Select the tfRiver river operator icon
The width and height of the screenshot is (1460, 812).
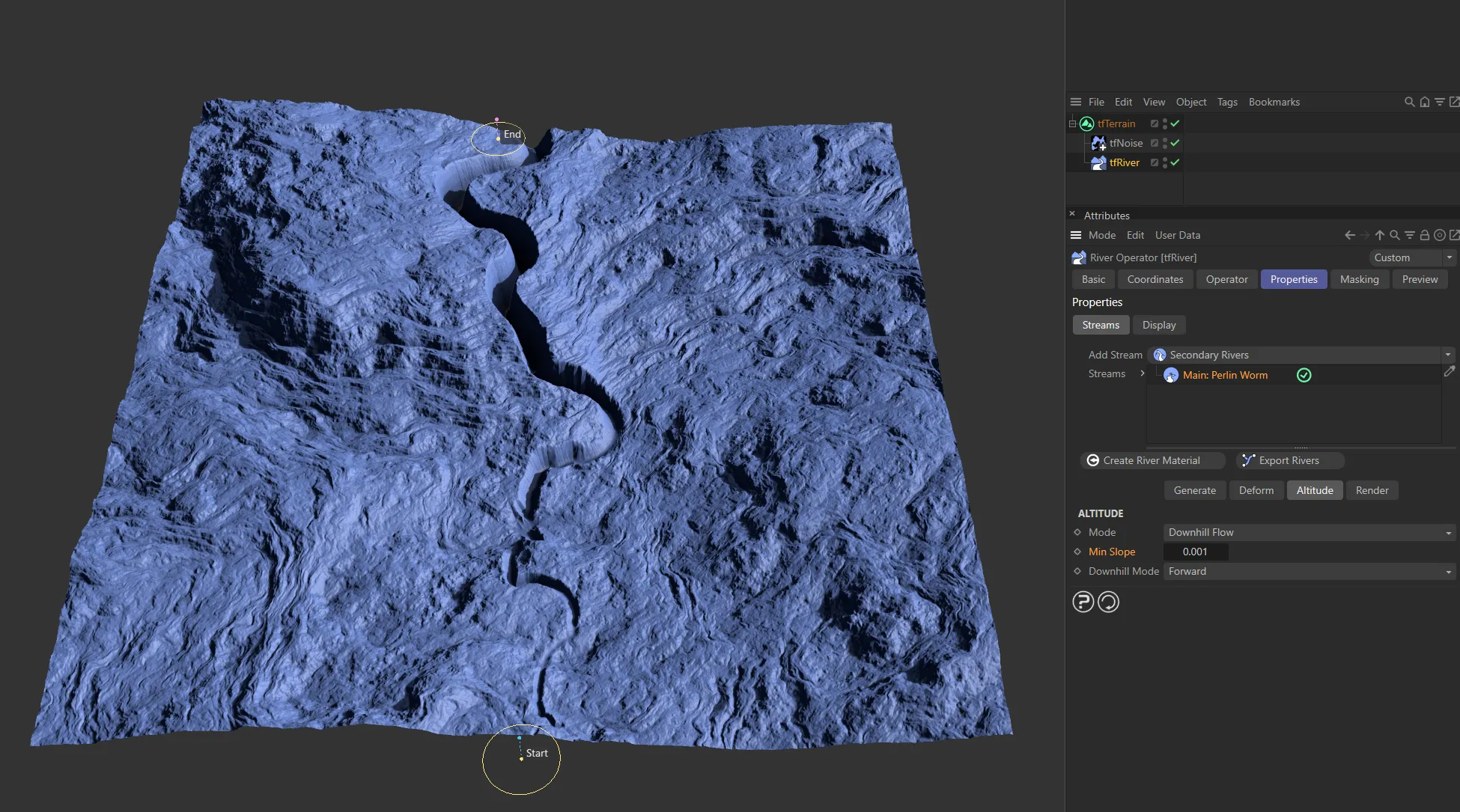1098,162
